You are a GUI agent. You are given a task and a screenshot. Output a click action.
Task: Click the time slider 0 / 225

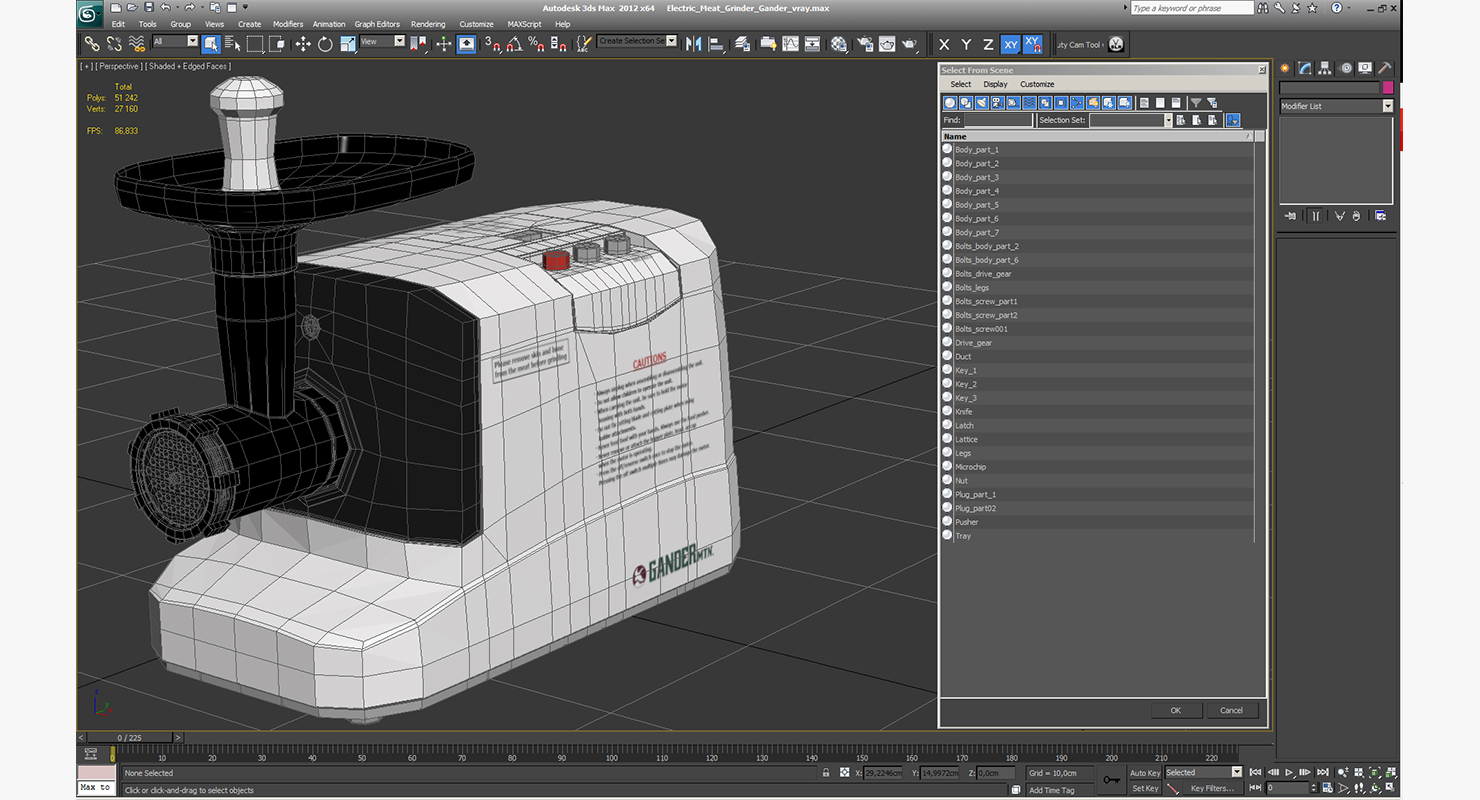130,738
